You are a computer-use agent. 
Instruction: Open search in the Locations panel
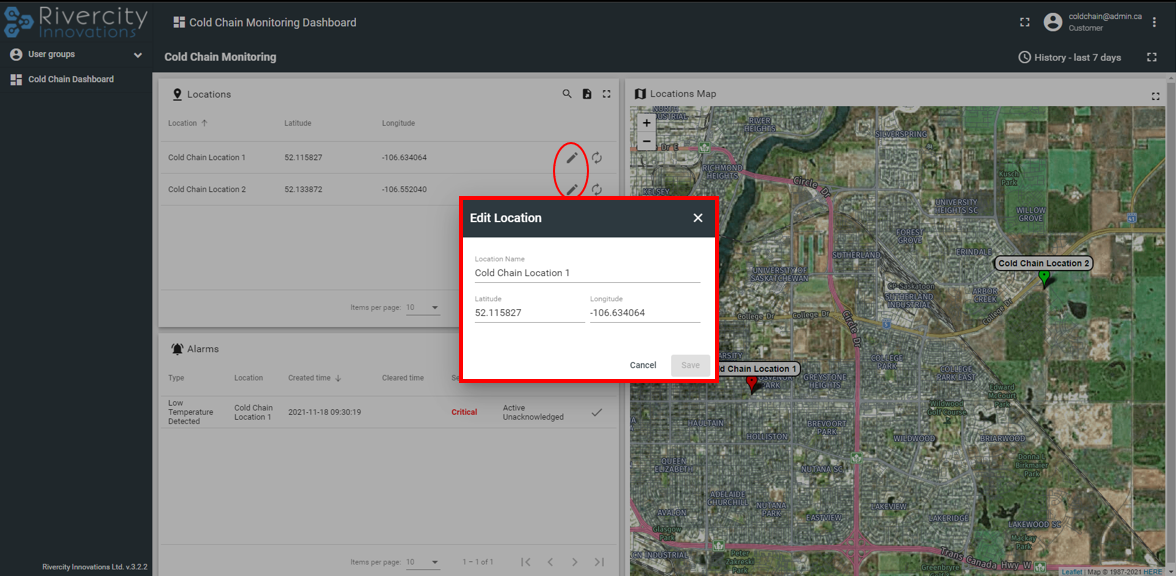tap(567, 94)
